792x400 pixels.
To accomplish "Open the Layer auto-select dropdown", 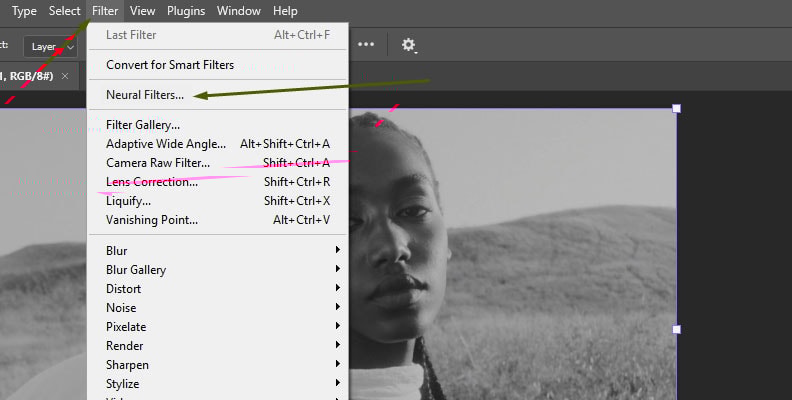I will 50,46.
